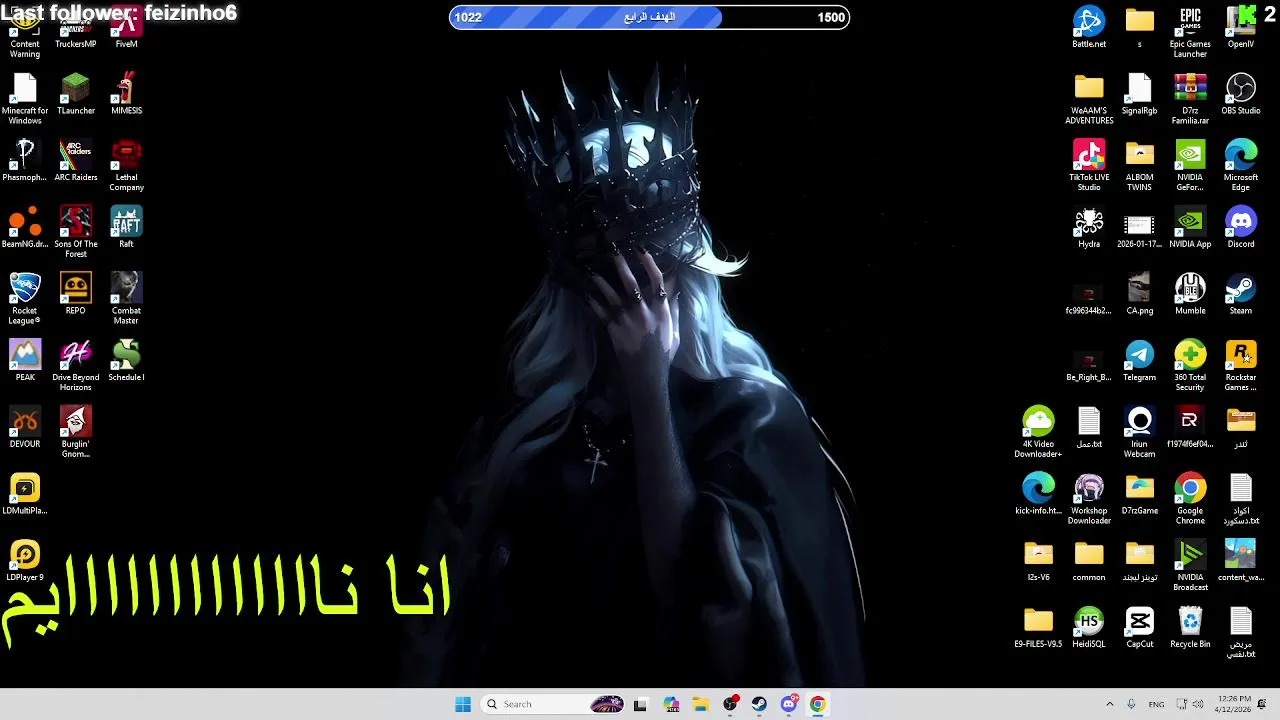Image resolution: width=1280 pixels, height=720 pixels.
Task: Launch ARC Raiders from the desktop
Action: point(76,161)
